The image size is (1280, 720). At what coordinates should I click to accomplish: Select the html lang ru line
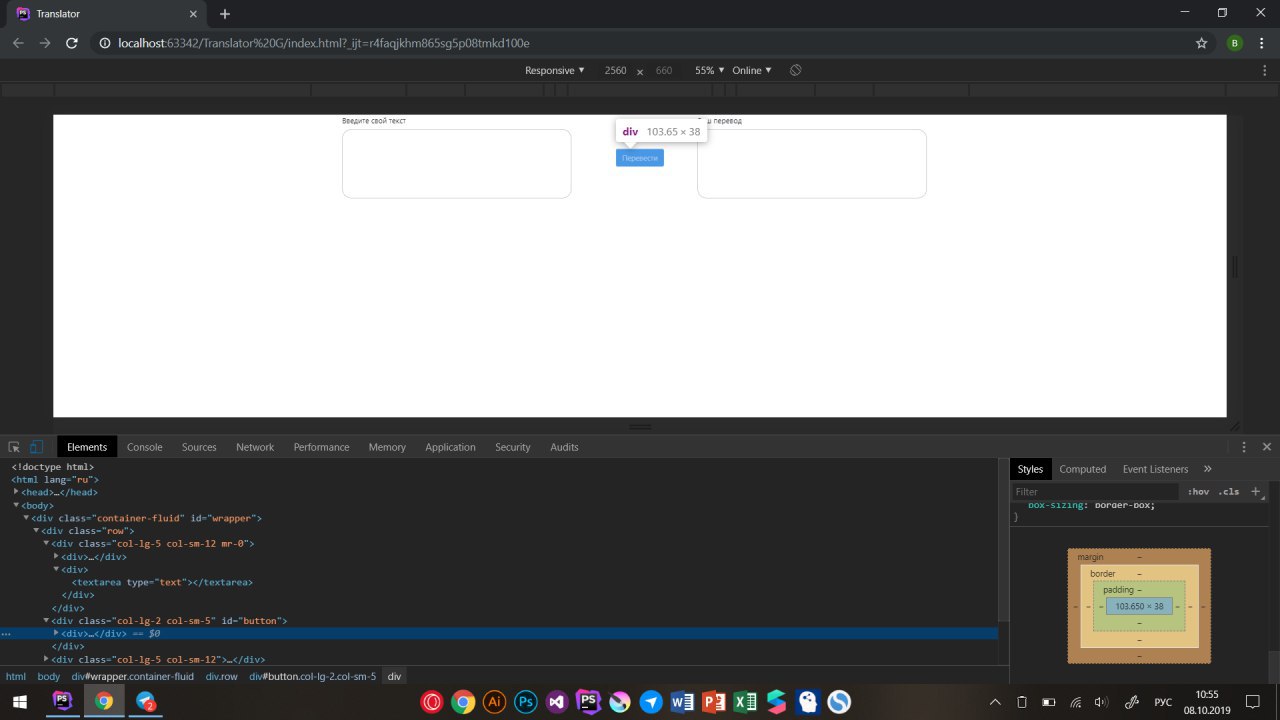click(x=55, y=480)
